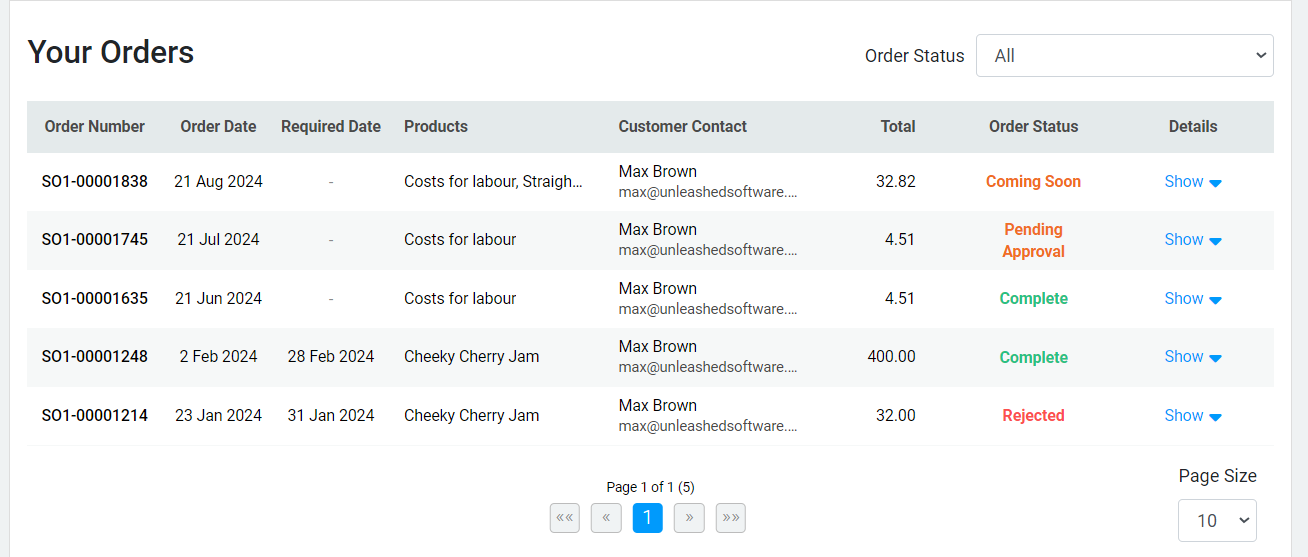Click the previous page single-left arrow
Viewport: 1308px width, 557px height.
[606, 518]
